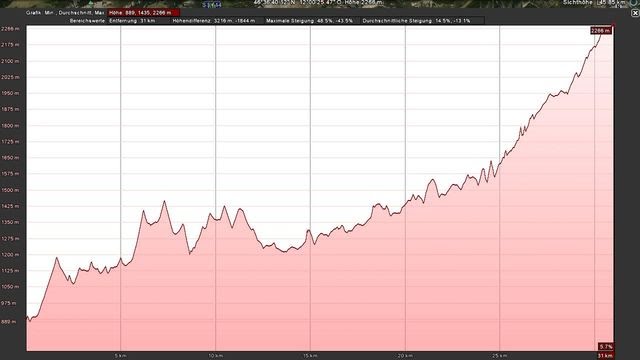Click the 31 km distance cursor label

tap(605, 356)
